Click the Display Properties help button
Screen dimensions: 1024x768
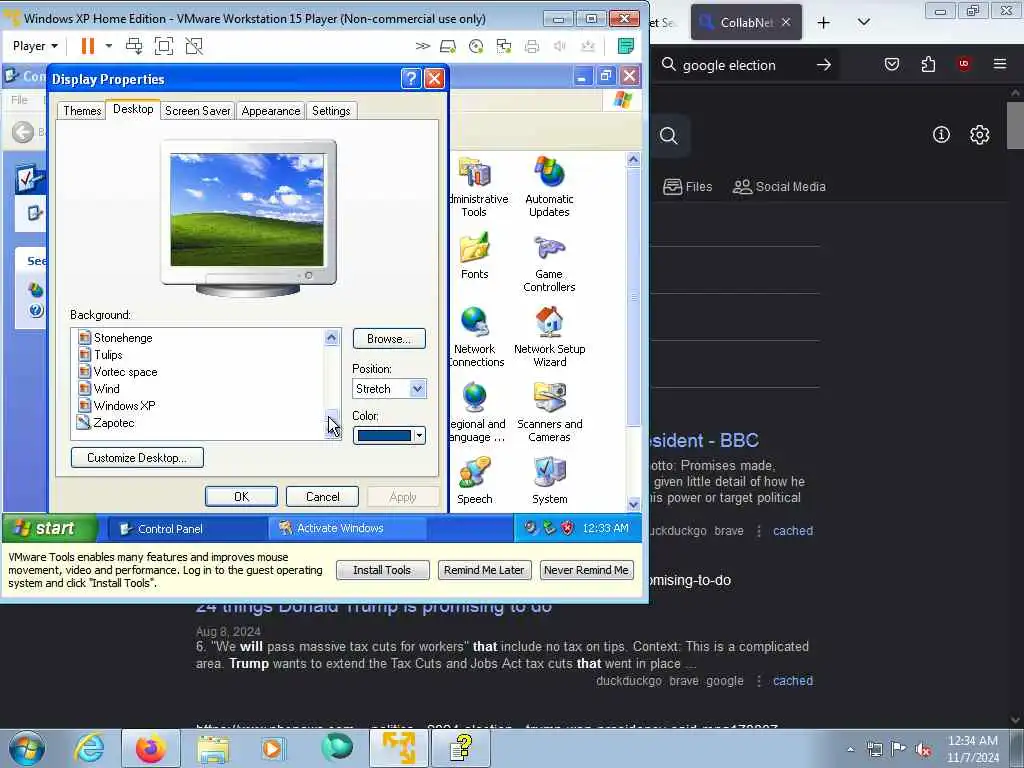411,79
